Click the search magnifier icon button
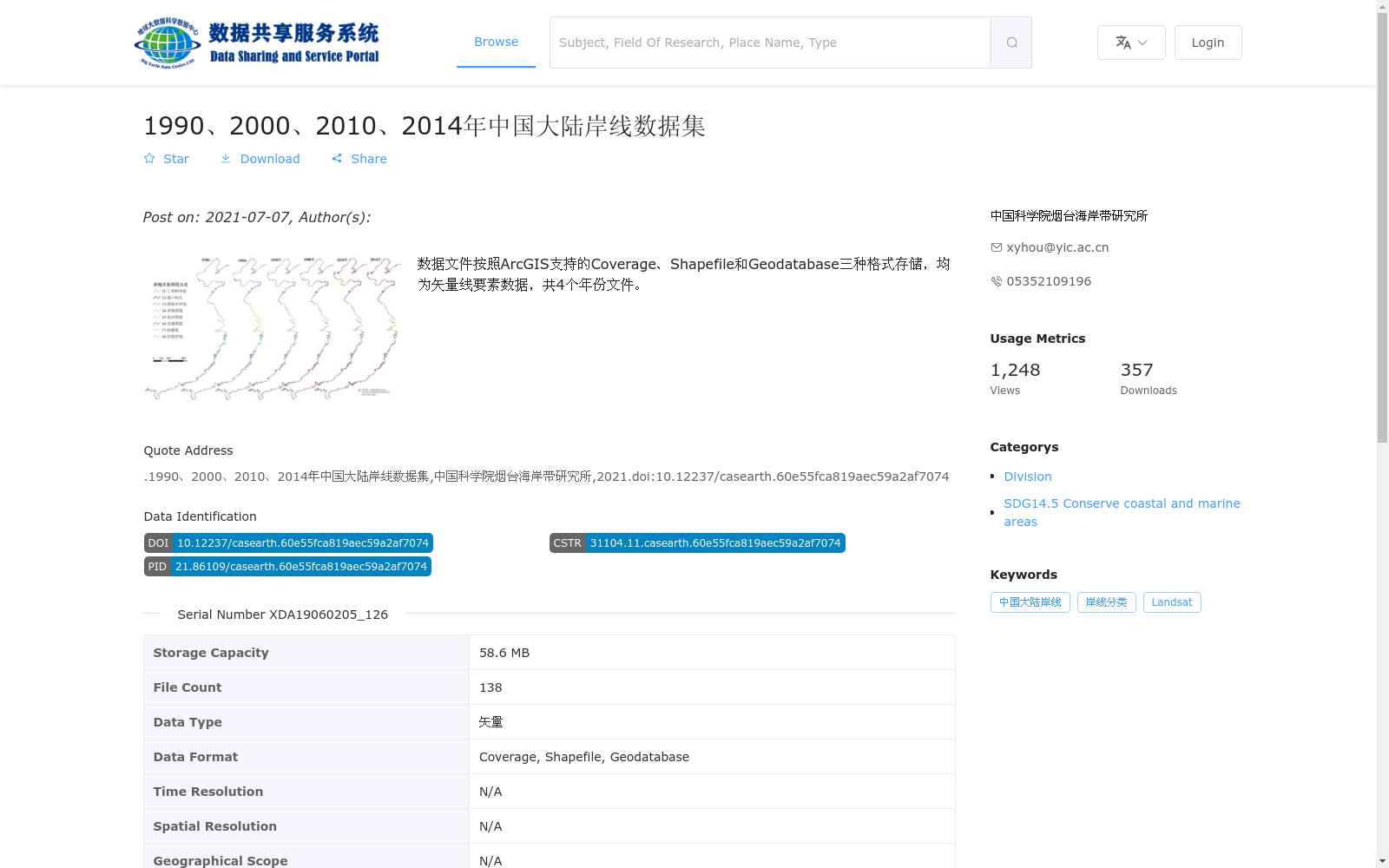The height and width of the screenshot is (868, 1389). coord(1011,43)
